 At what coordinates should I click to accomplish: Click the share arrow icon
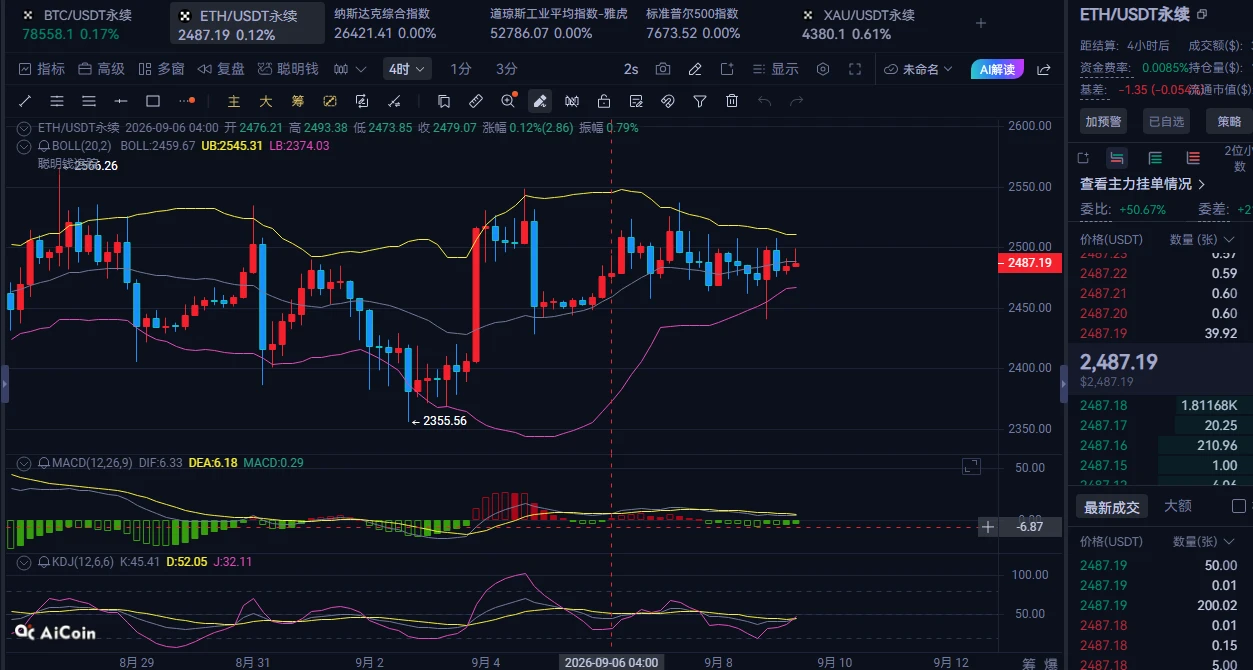click(1044, 69)
